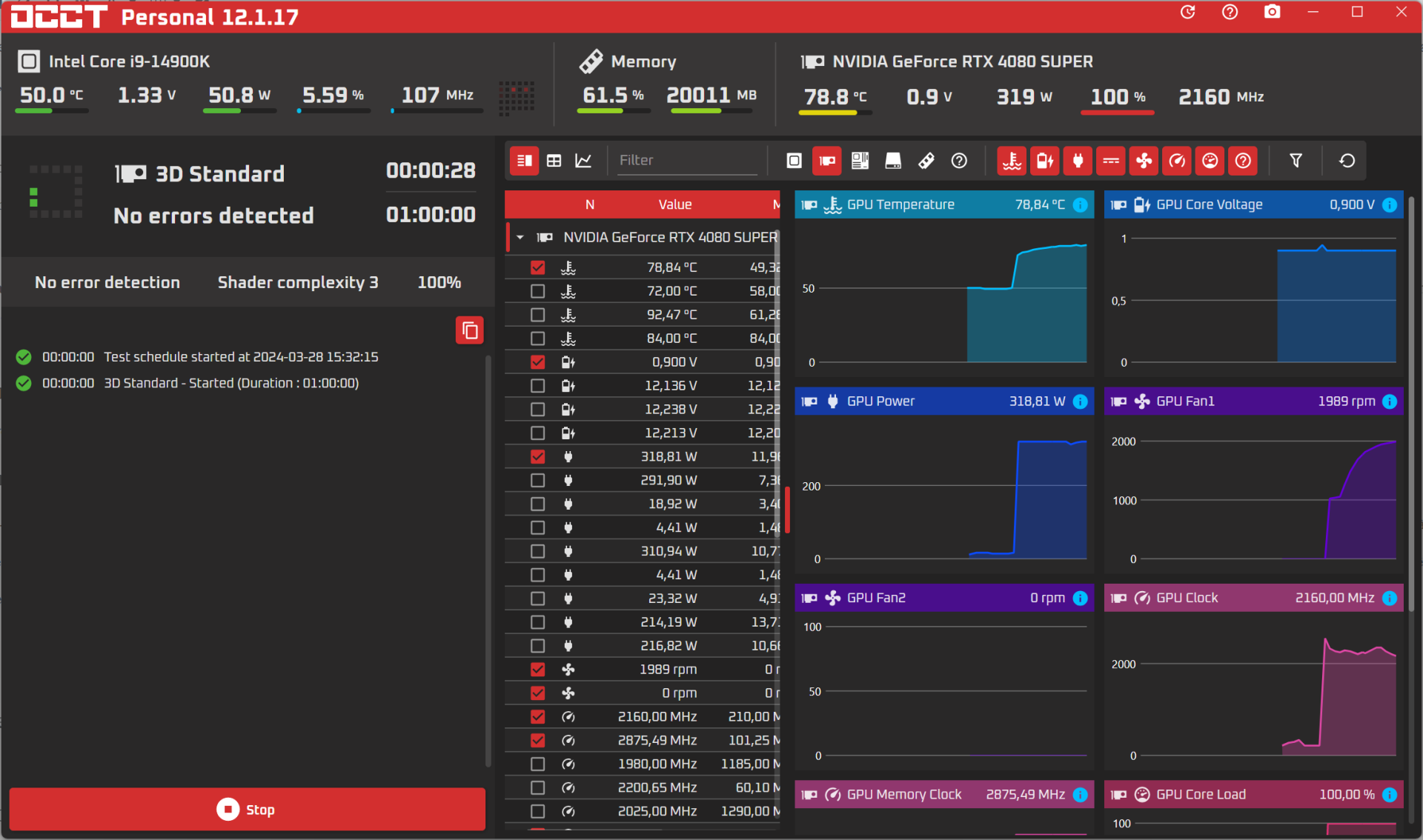Screen dimensions: 1423x840
Task: Click inside the Filter text field
Action: 687,161
